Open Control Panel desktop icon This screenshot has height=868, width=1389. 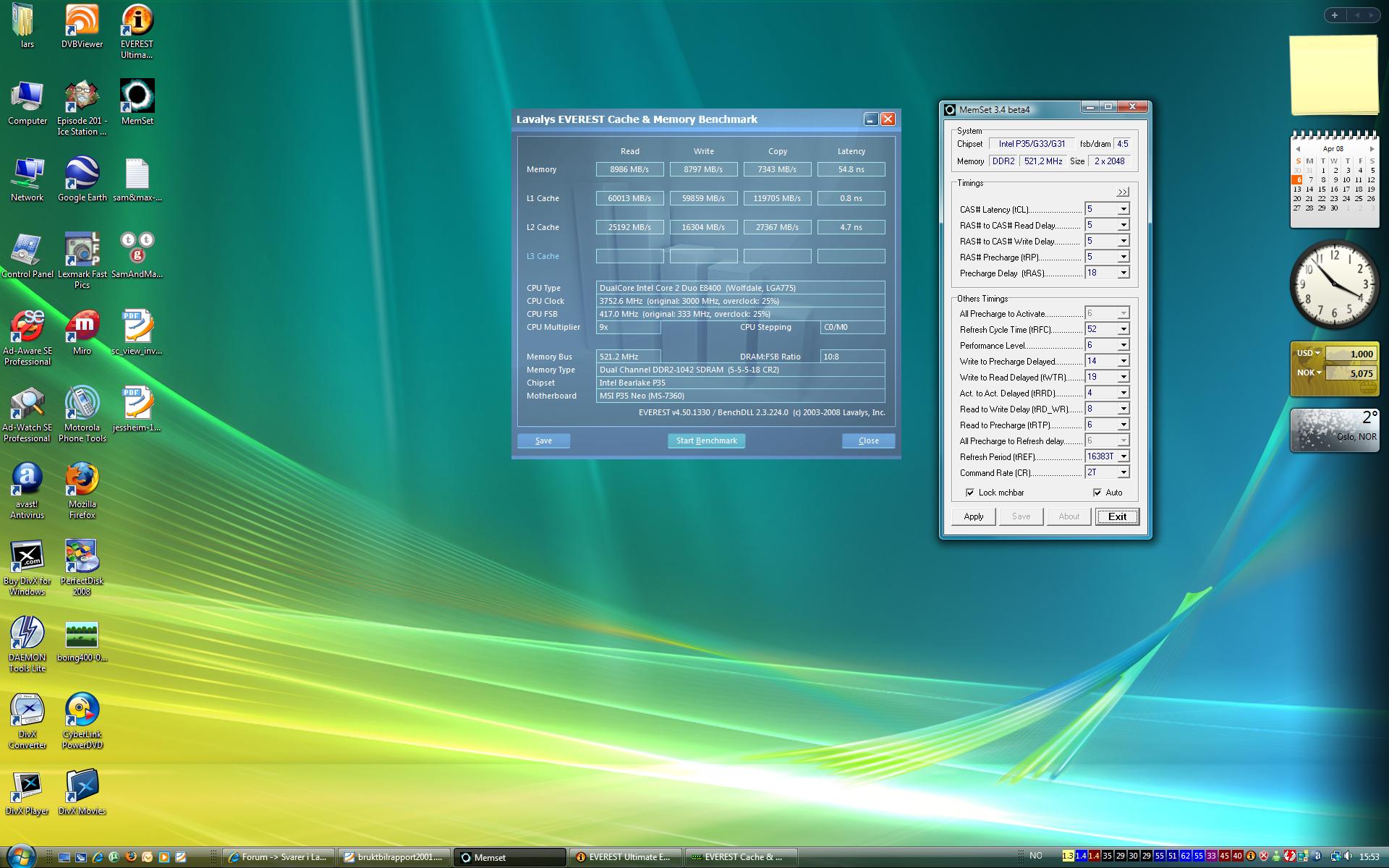coord(27,255)
